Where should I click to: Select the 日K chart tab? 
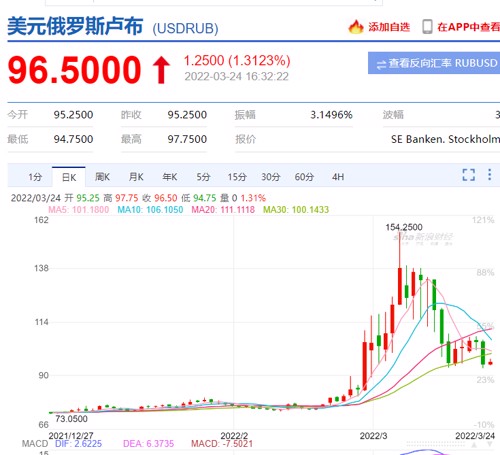pos(69,177)
